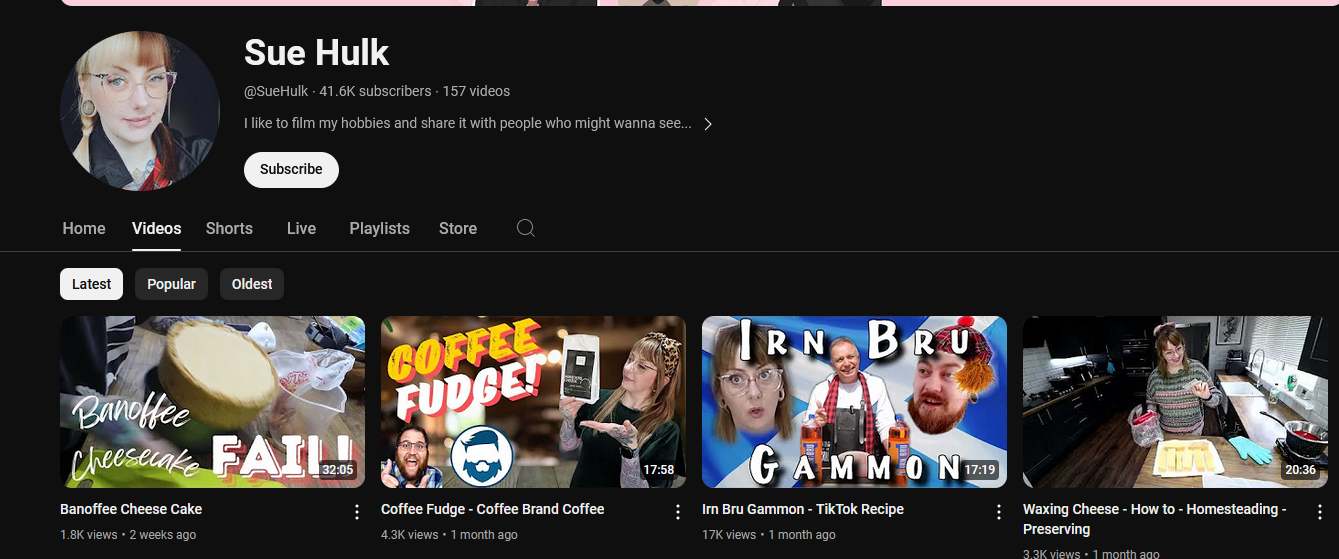1339x559 pixels.
Task: Click the 17:19 duration badge
Action: point(980,469)
